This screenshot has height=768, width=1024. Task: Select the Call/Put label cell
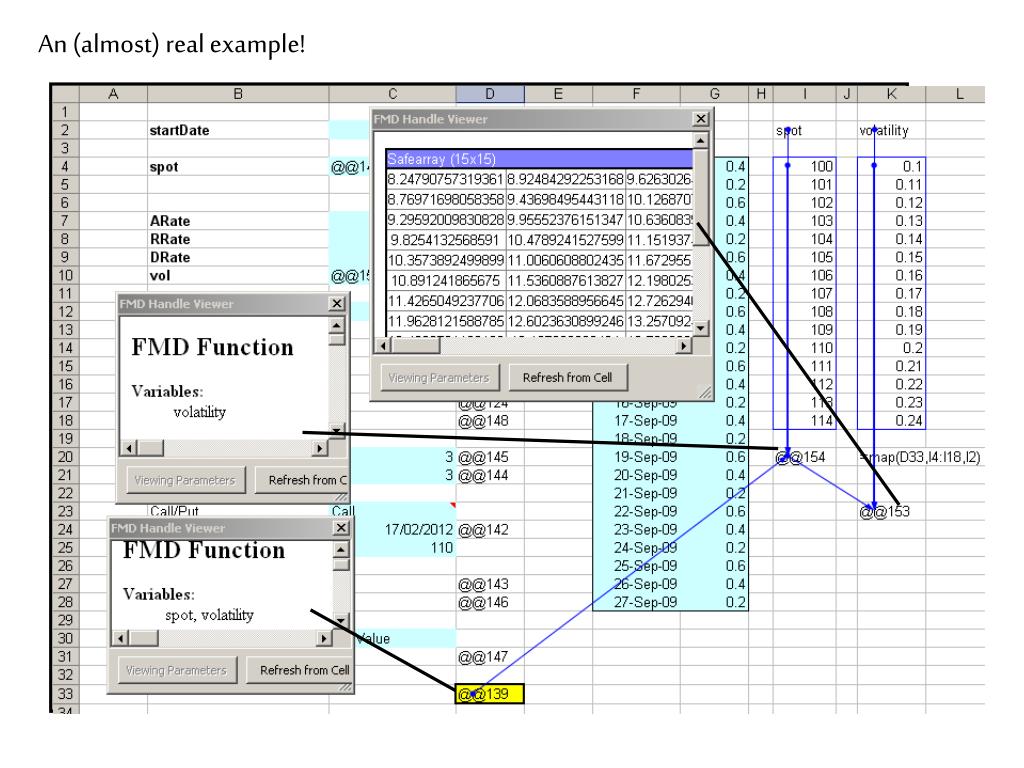tap(238, 511)
